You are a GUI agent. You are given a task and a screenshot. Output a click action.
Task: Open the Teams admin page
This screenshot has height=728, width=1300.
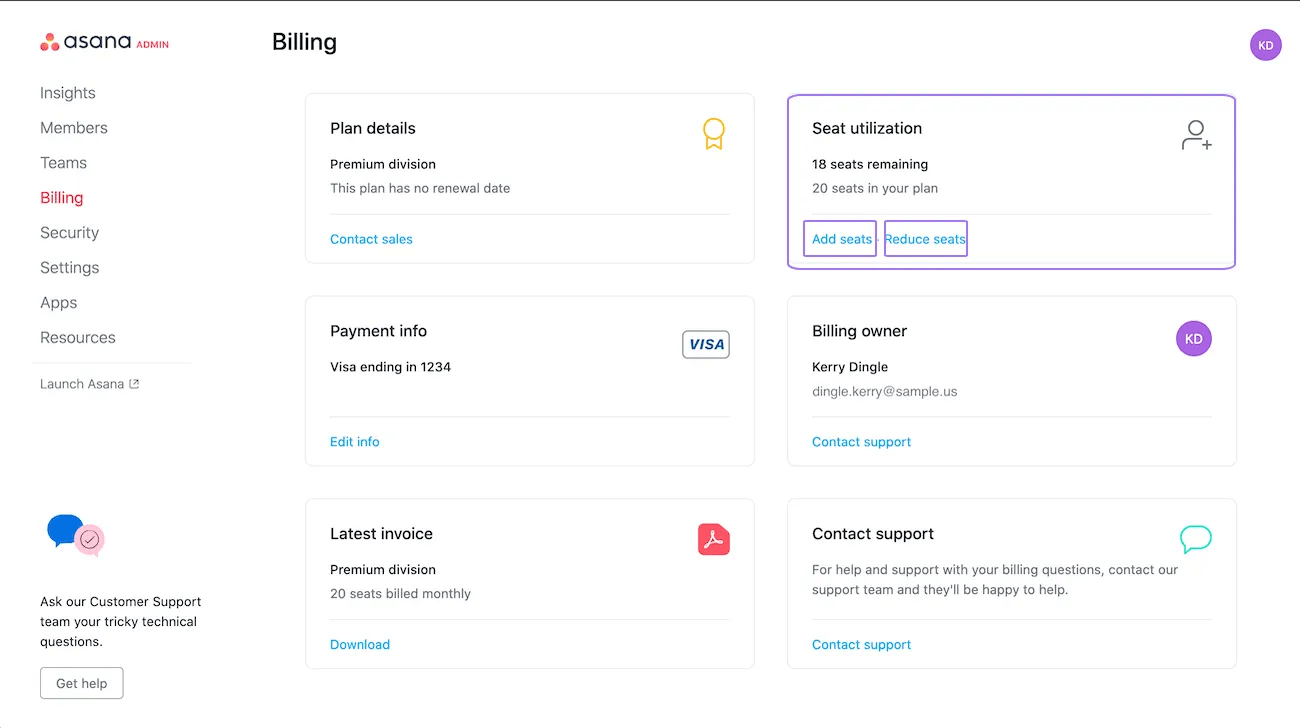click(63, 163)
